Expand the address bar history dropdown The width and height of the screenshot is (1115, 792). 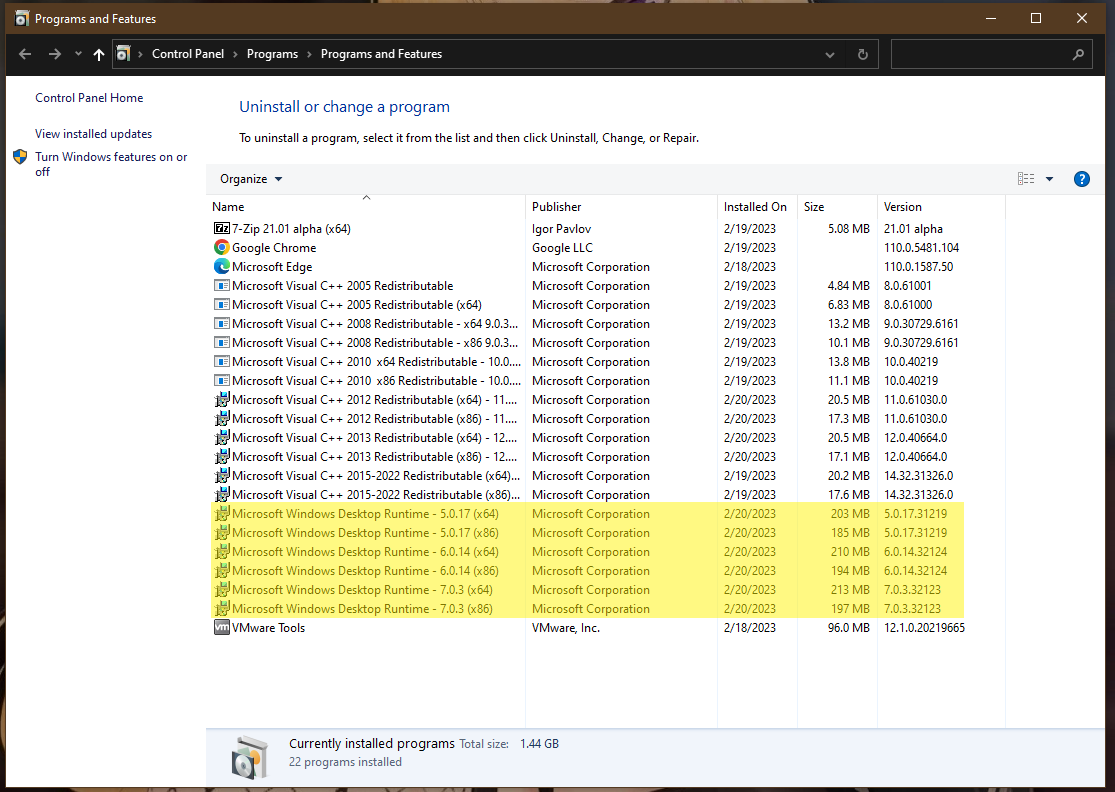click(830, 54)
